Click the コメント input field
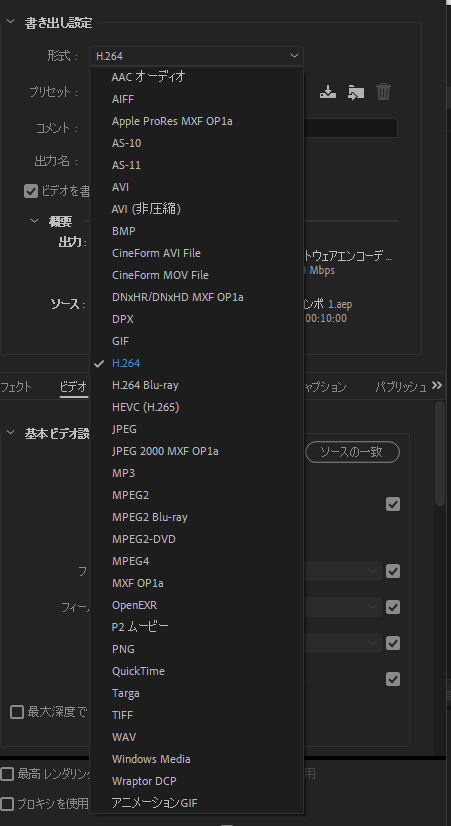The image size is (451, 826). click(350, 128)
